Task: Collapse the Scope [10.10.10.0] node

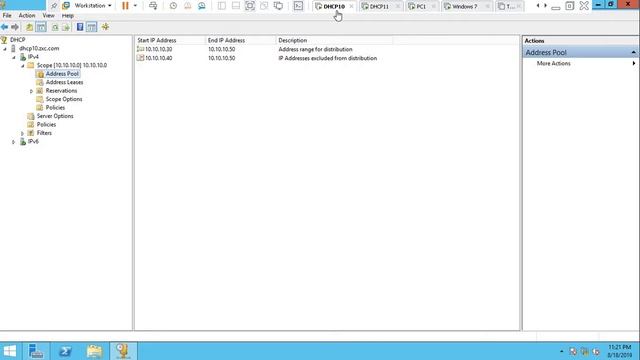Action: point(23,66)
